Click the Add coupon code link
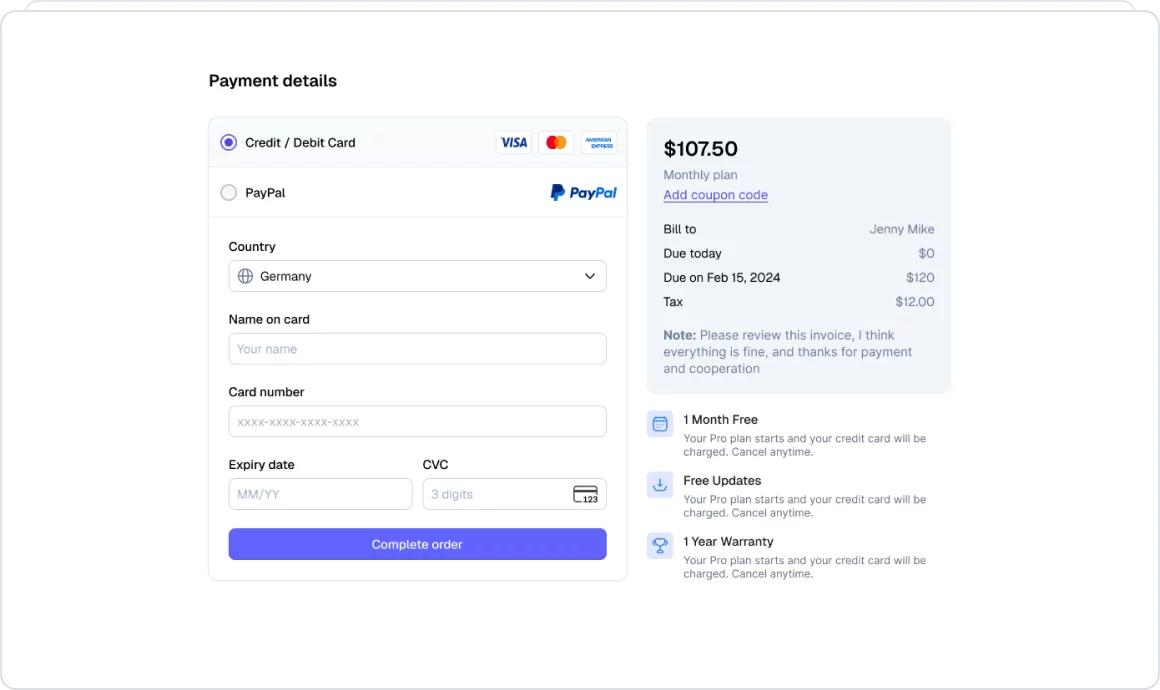Viewport: 1160px width, 690px height. pos(715,195)
